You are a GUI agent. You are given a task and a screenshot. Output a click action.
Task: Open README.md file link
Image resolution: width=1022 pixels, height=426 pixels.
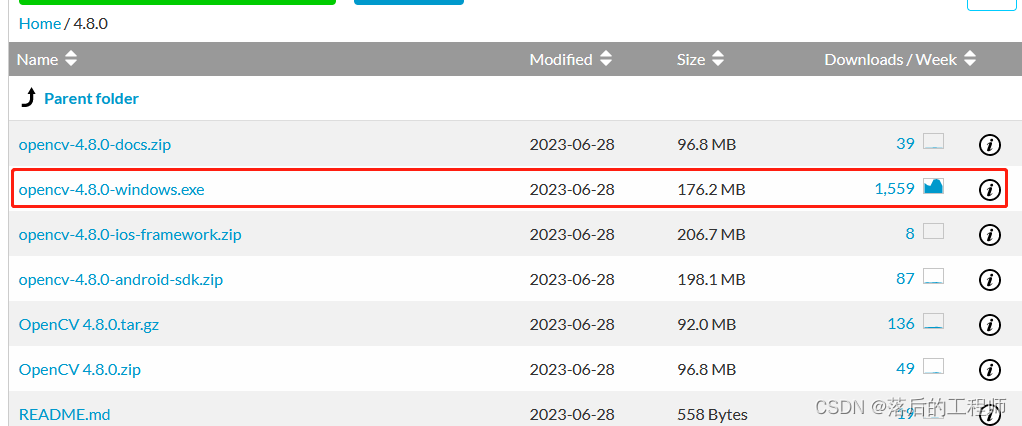(65, 414)
